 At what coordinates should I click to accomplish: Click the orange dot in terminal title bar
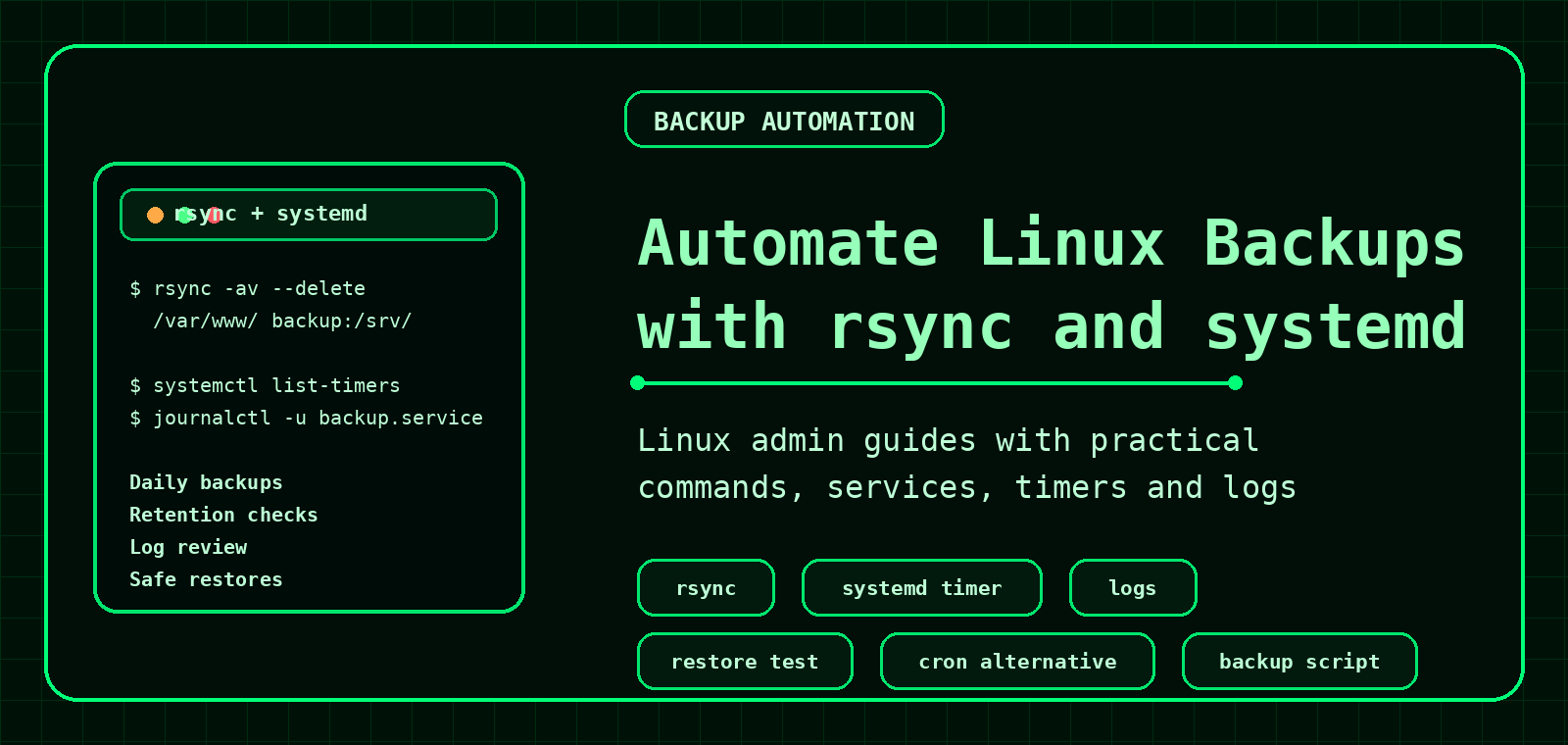click(x=155, y=215)
